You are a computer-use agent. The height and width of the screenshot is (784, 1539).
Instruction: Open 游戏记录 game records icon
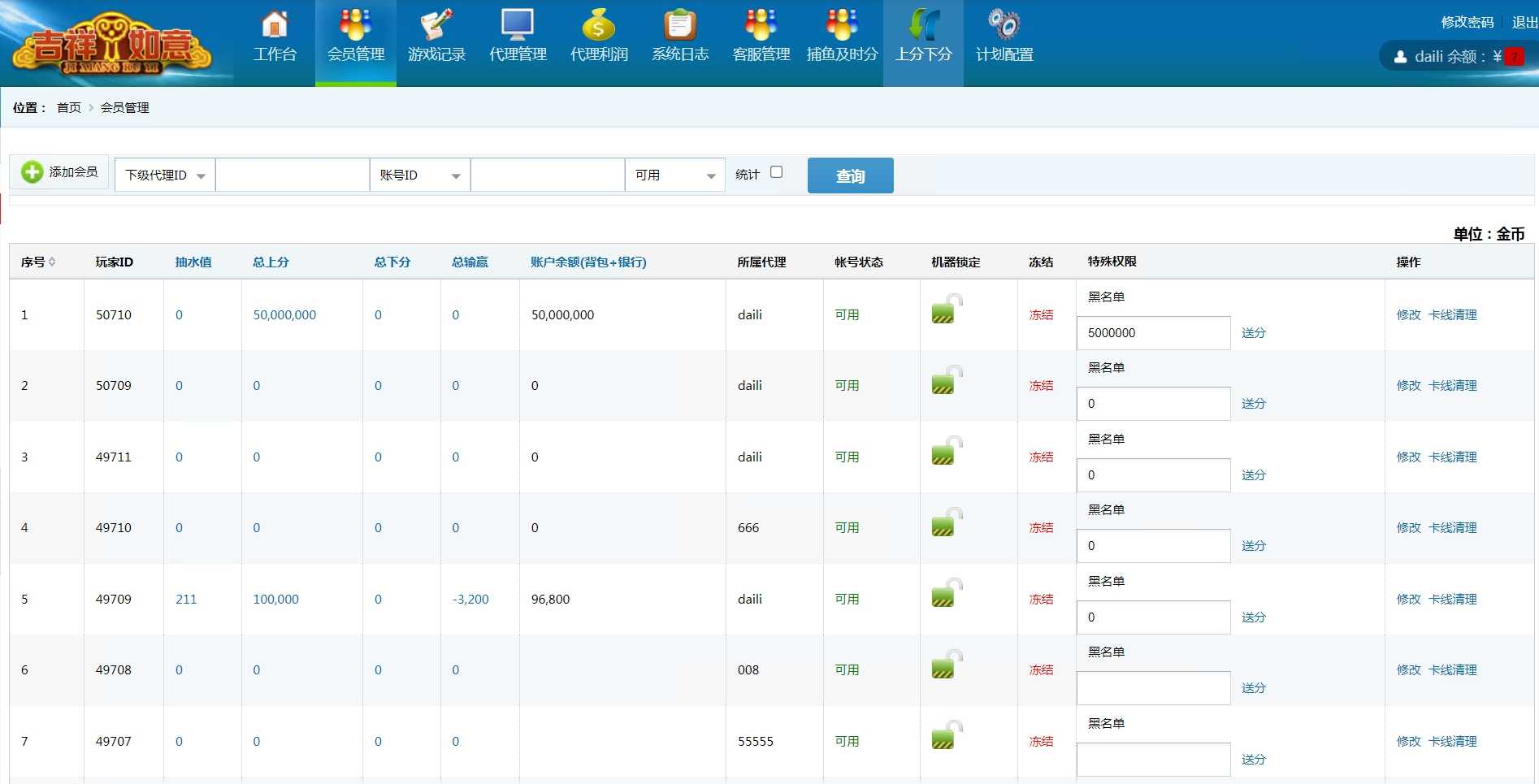pyautogui.click(x=436, y=25)
